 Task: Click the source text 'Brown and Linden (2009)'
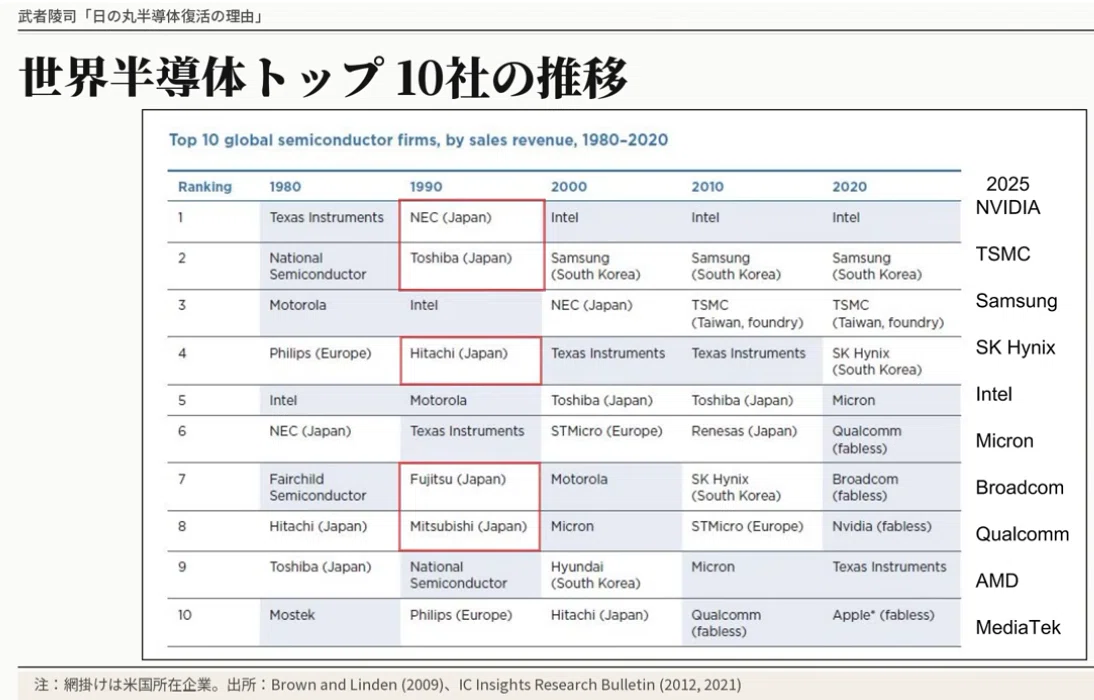[x=357, y=685]
